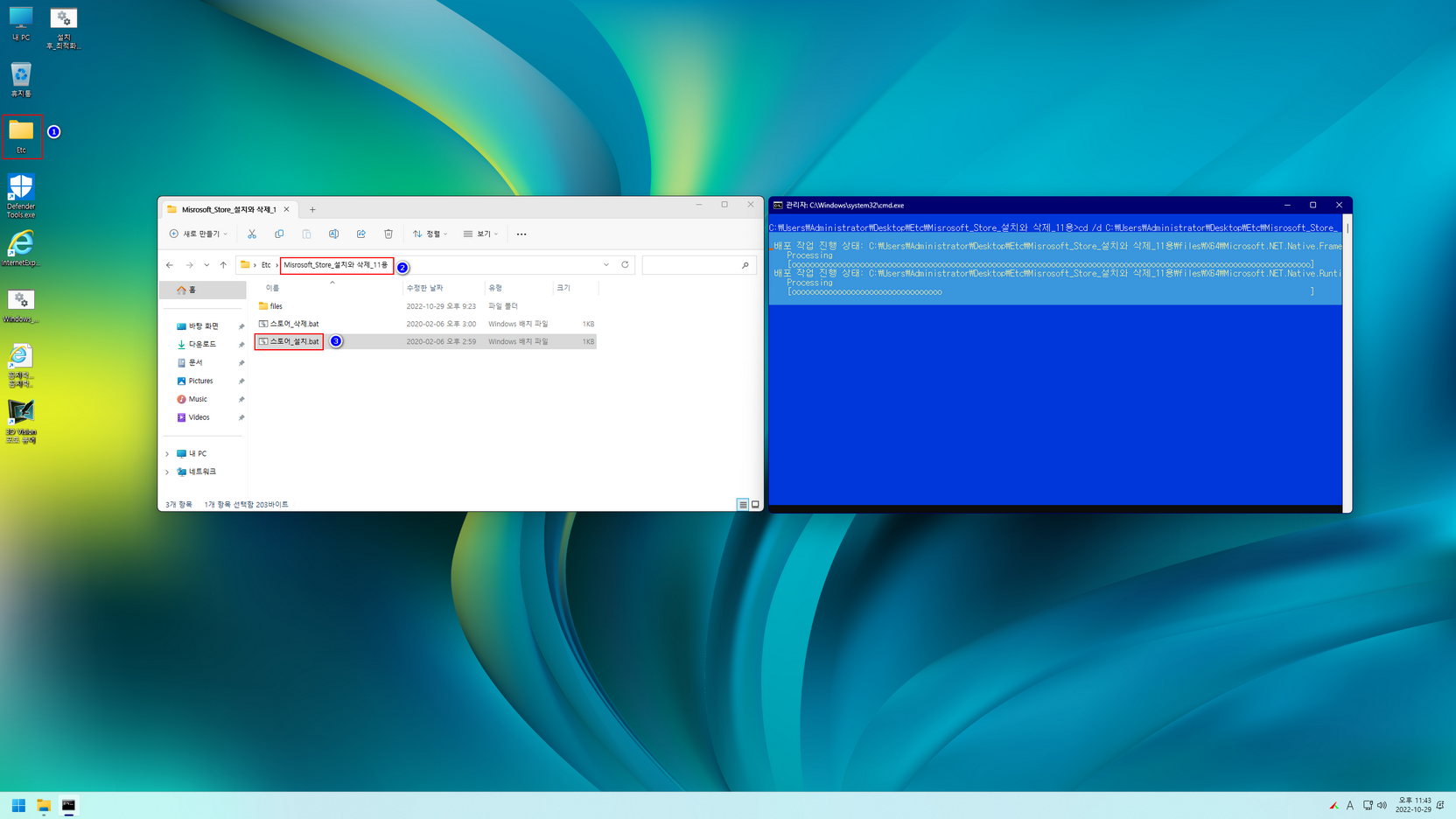Expand the address bar history dropdown
This screenshot has height=819, width=1456.
605,265
